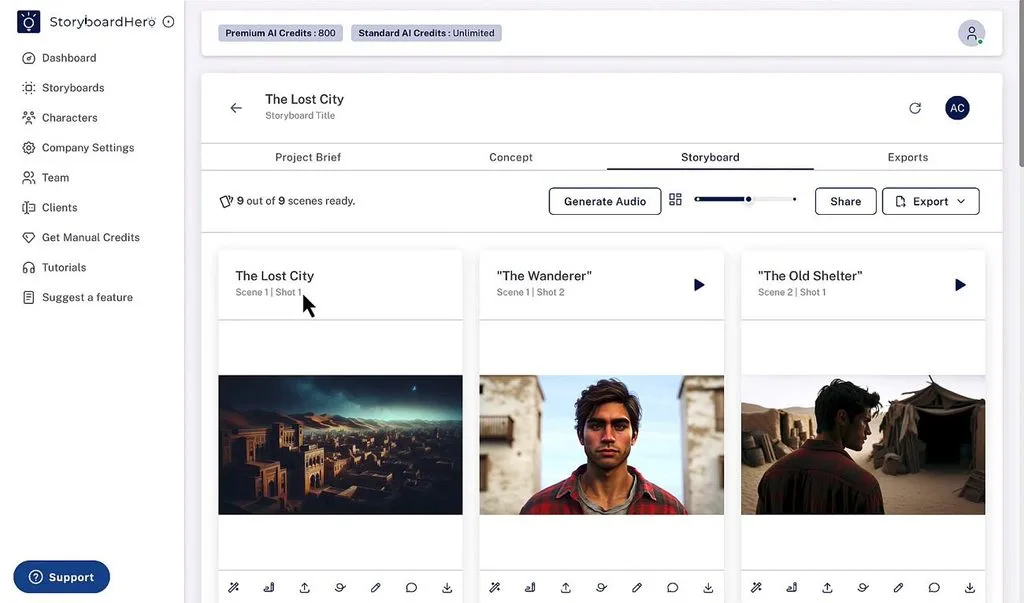Switch to the Exports tab

pyautogui.click(x=908, y=157)
